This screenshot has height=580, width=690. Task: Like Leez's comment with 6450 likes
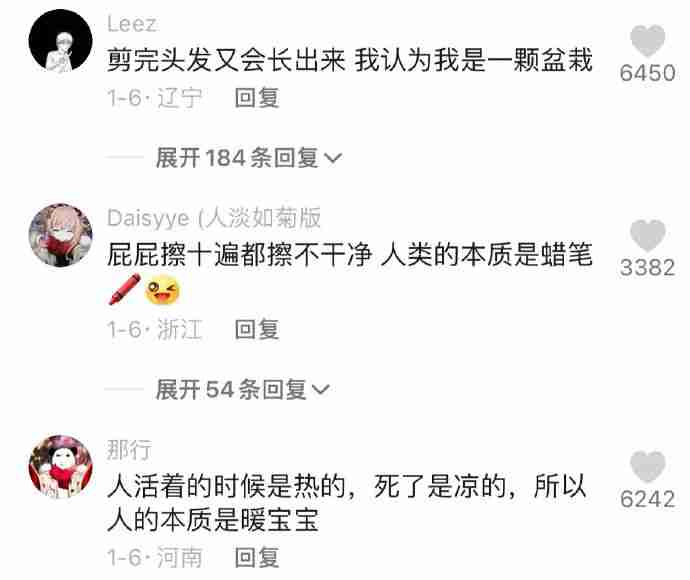pyautogui.click(x=647, y=41)
